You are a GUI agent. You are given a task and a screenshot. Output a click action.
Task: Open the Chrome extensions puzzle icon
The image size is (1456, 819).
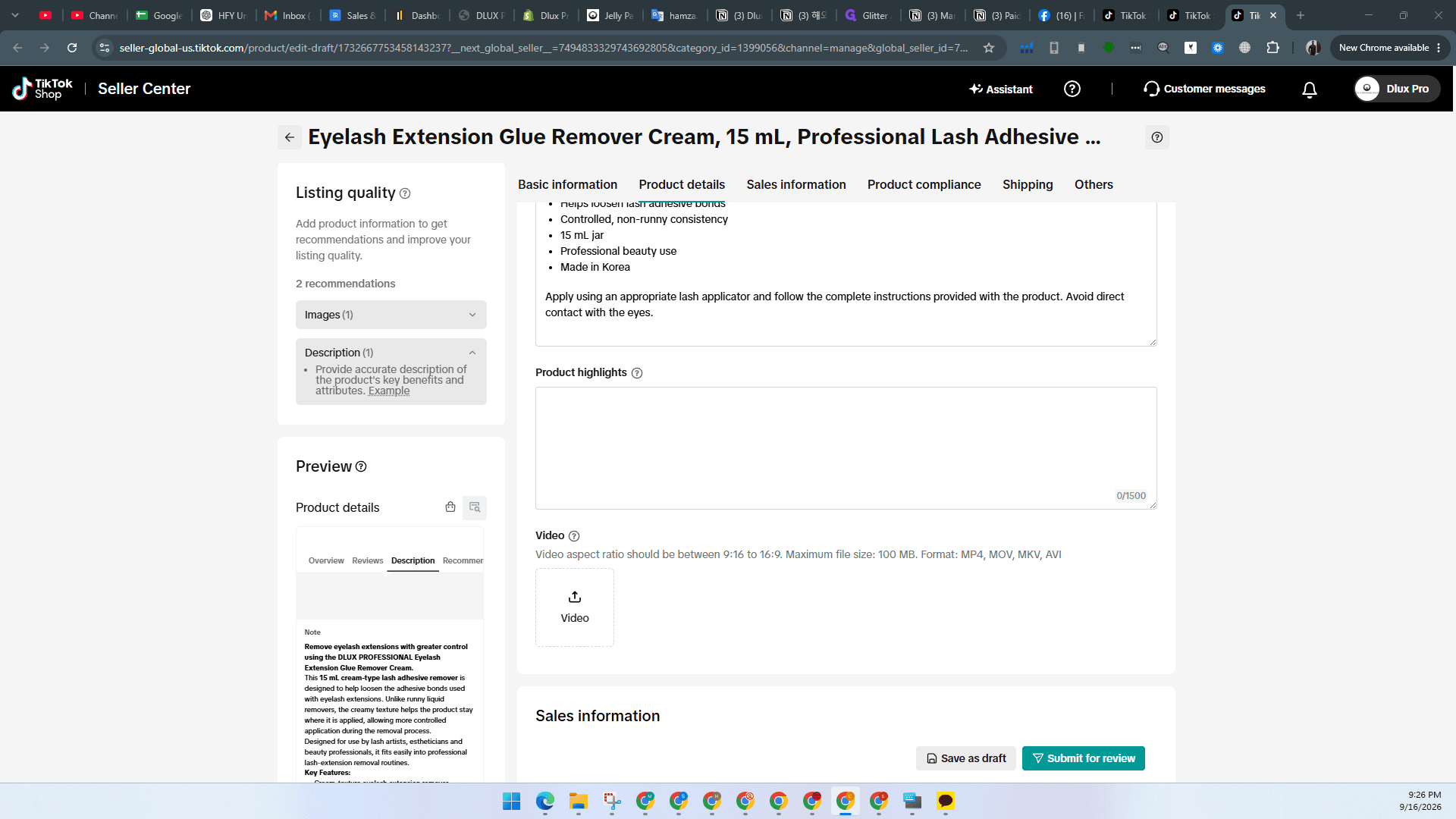(x=1273, y=48)
